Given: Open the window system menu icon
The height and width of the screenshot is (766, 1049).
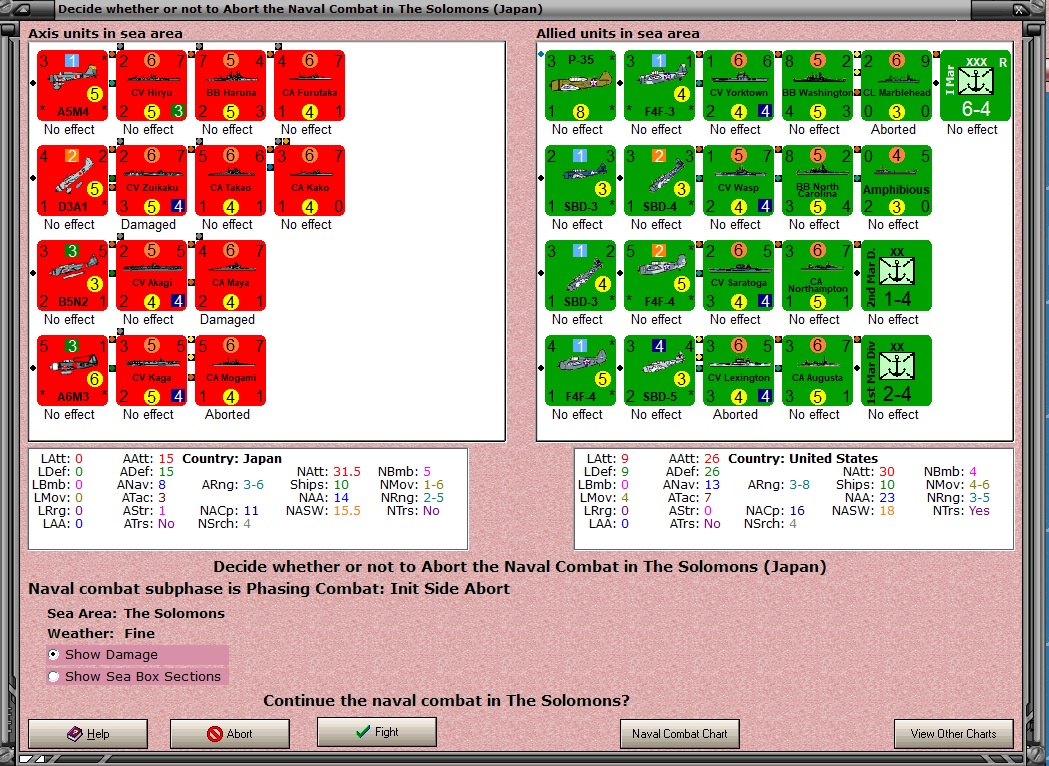Looking at the screenshot, I should tap(22, 9).
